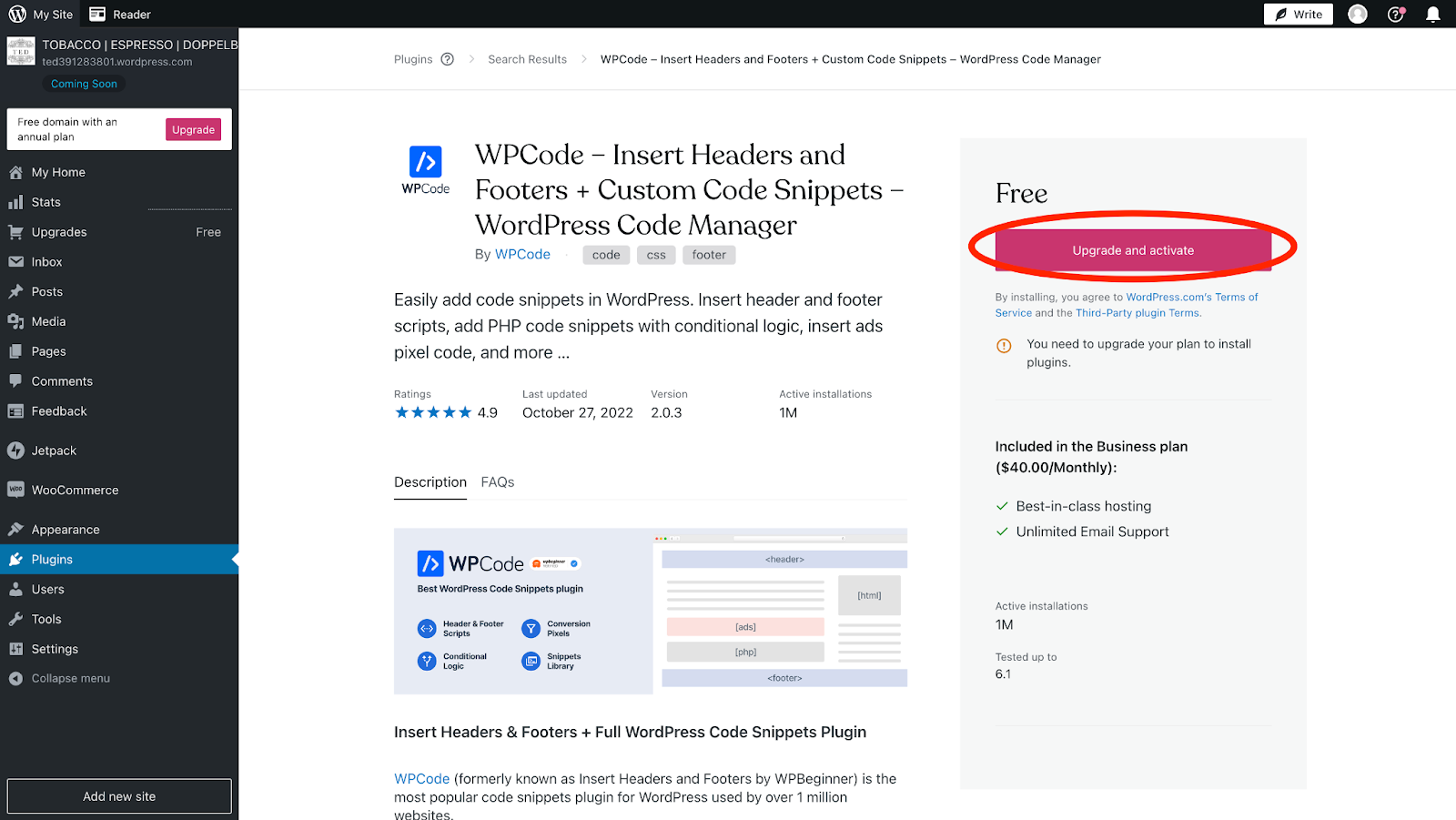Click Unlimited Email Support feature text

tap(1092, 531)
